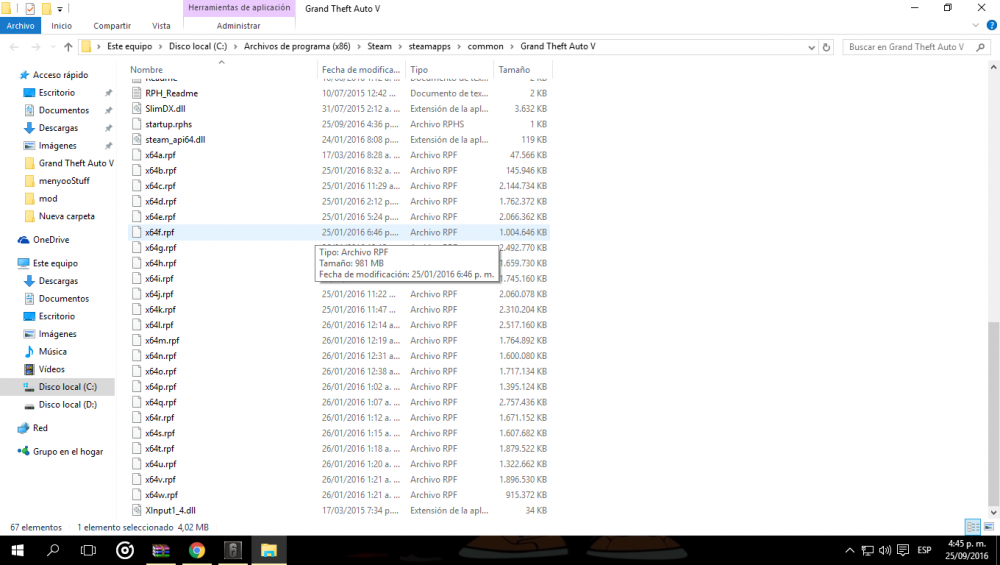Image resolution: width=1000 pixels, height=565 pixels.
Task: Open taskbar search magnifier
Action: click(x=53, y=550)
